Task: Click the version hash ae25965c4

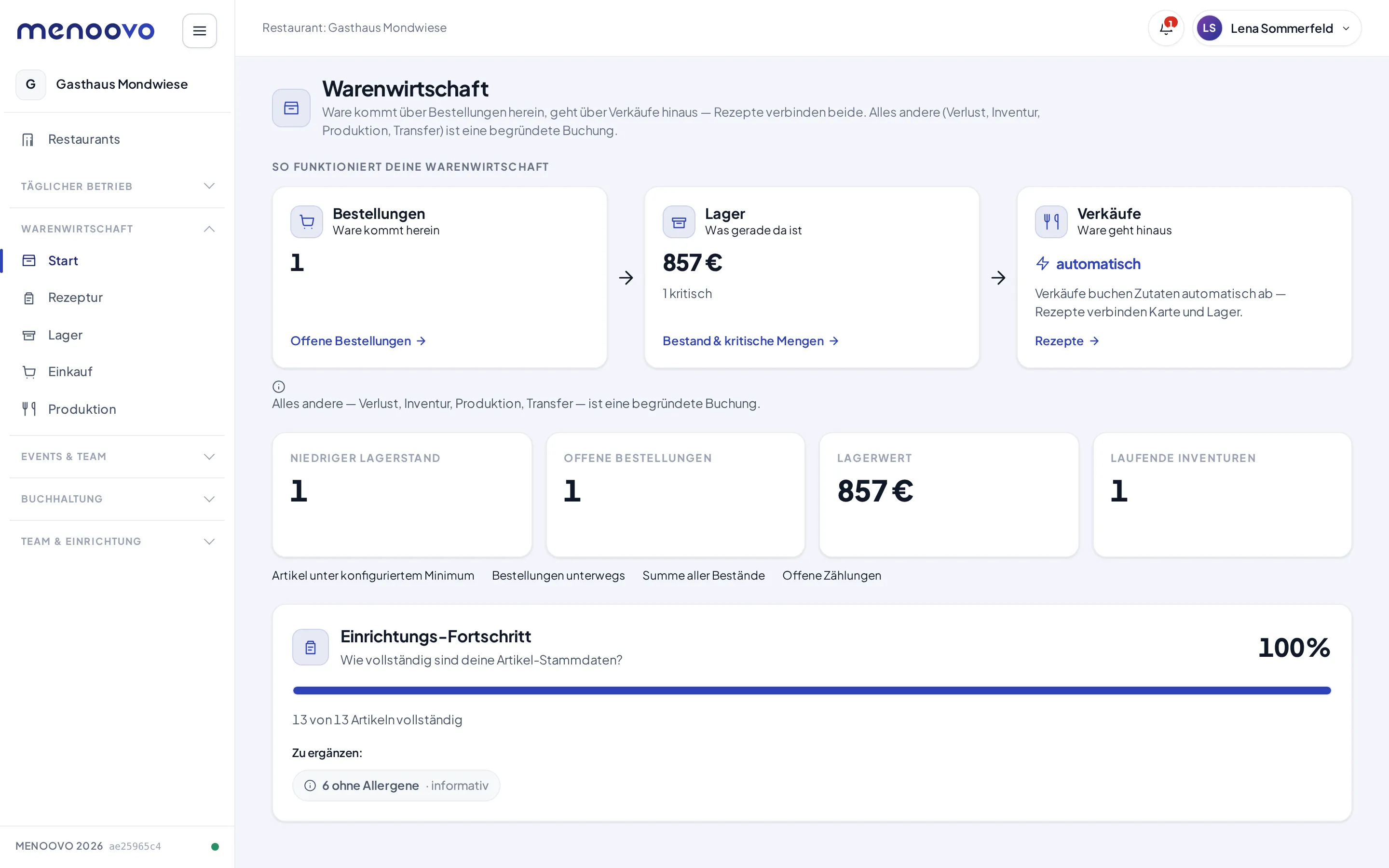Action: tap(135, 846)
